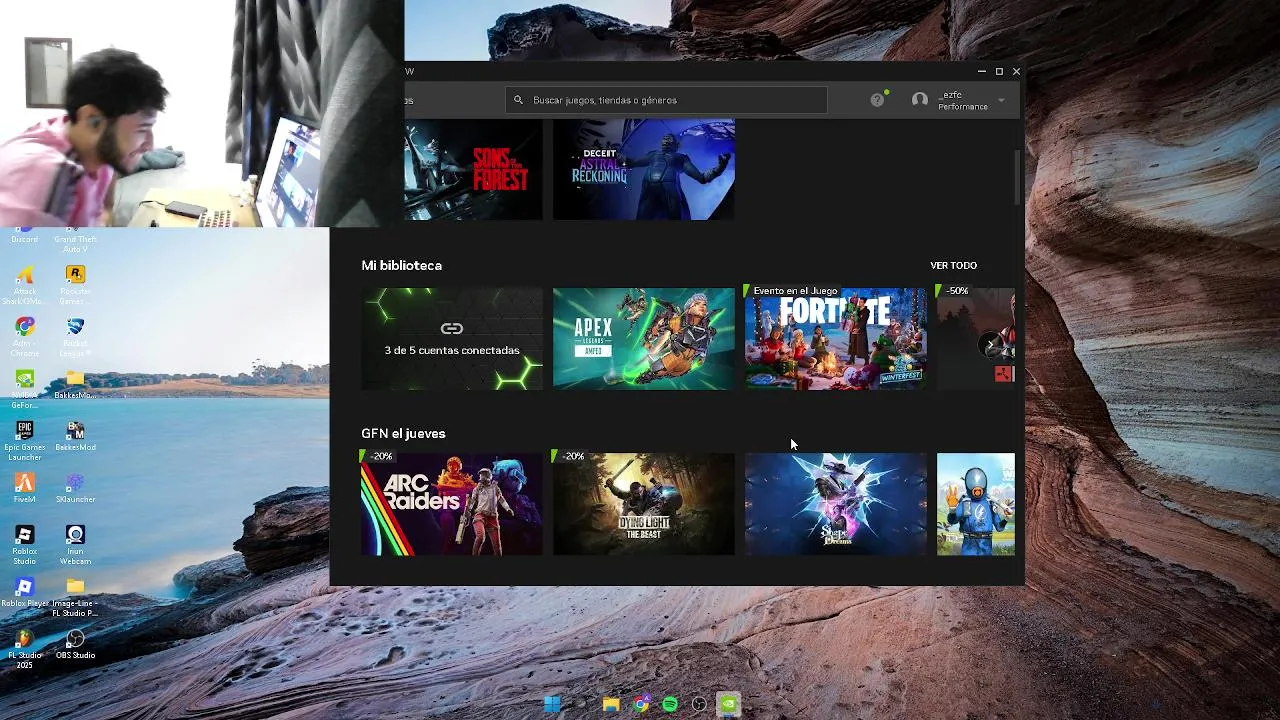Maximize the GeForce NOW window
Screen dimensions: 1280x720
999,71
